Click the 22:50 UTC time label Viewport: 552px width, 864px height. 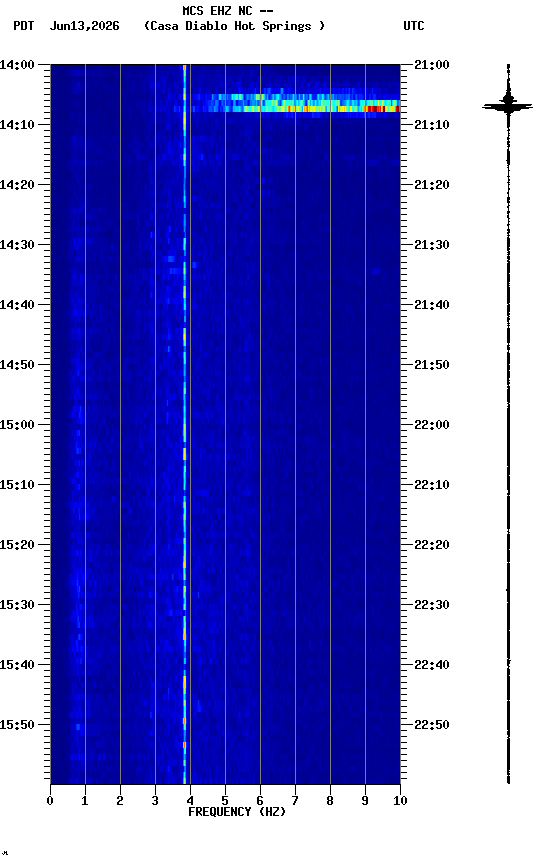pyautogui.click(x=432, y=725)
